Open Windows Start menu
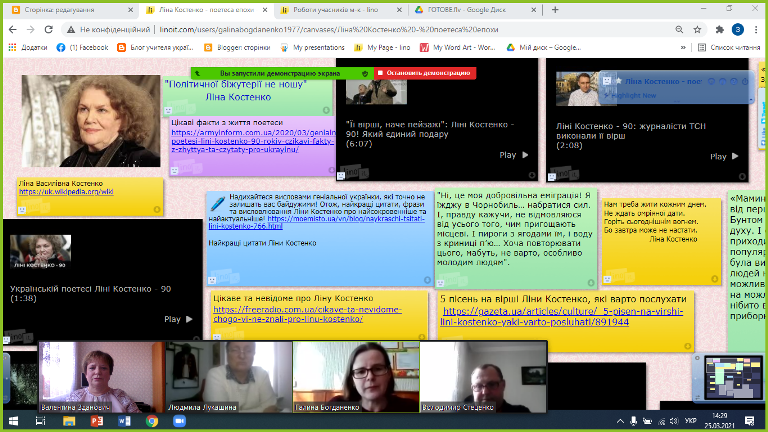 tap(13, 421)
